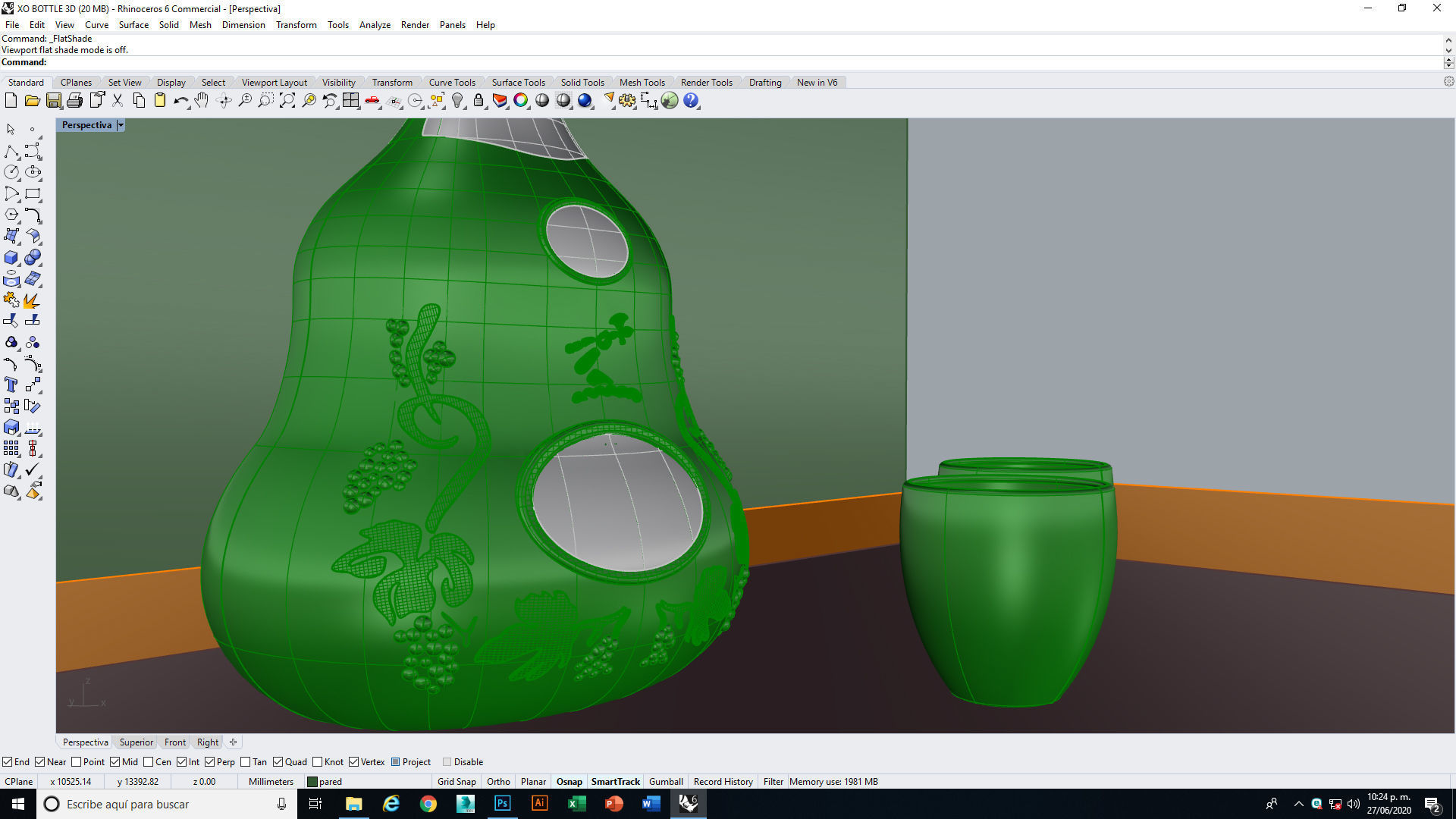Click the Cut scissors icon
Viewport: 1456px width, 819px height.
coord(118,100)
